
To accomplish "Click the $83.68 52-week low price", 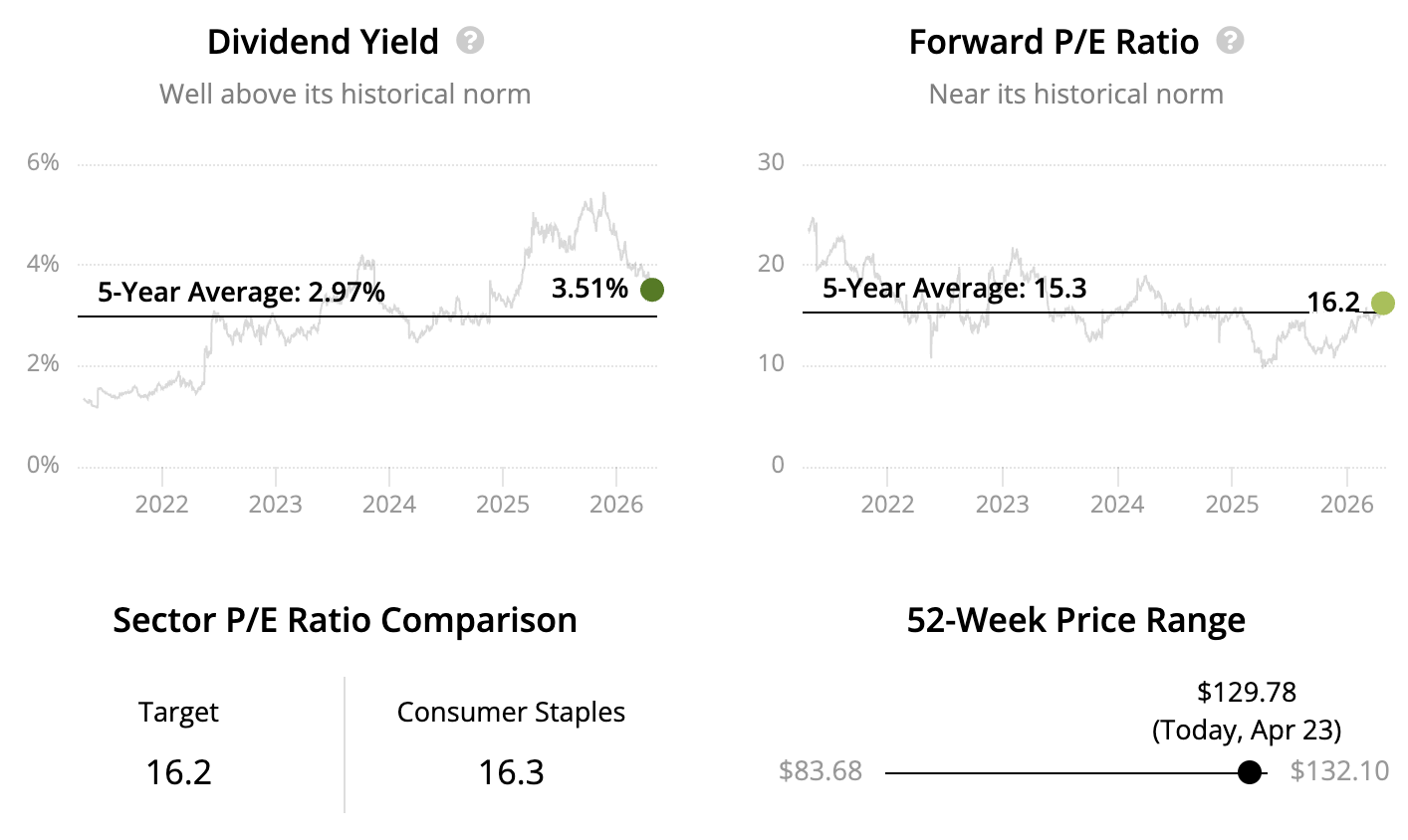I will click(x=821, y=771).
